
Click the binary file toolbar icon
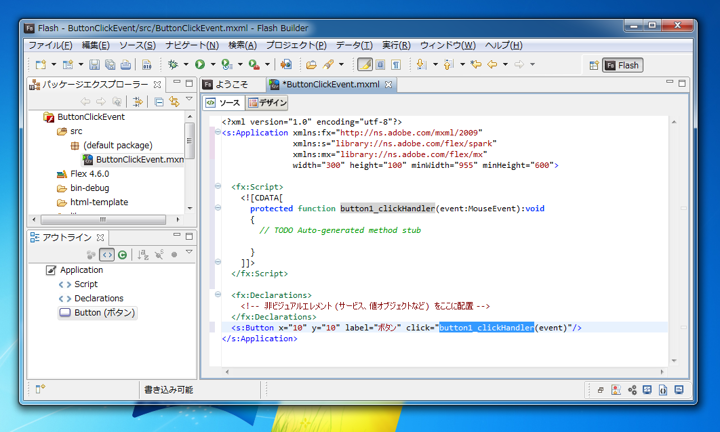point(146,65)
